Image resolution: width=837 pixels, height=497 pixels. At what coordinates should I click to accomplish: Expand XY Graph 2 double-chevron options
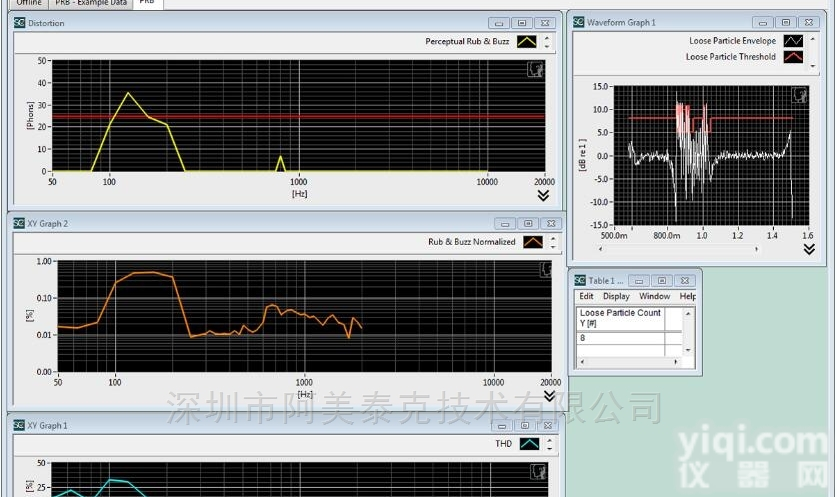(x=549, y=396)
